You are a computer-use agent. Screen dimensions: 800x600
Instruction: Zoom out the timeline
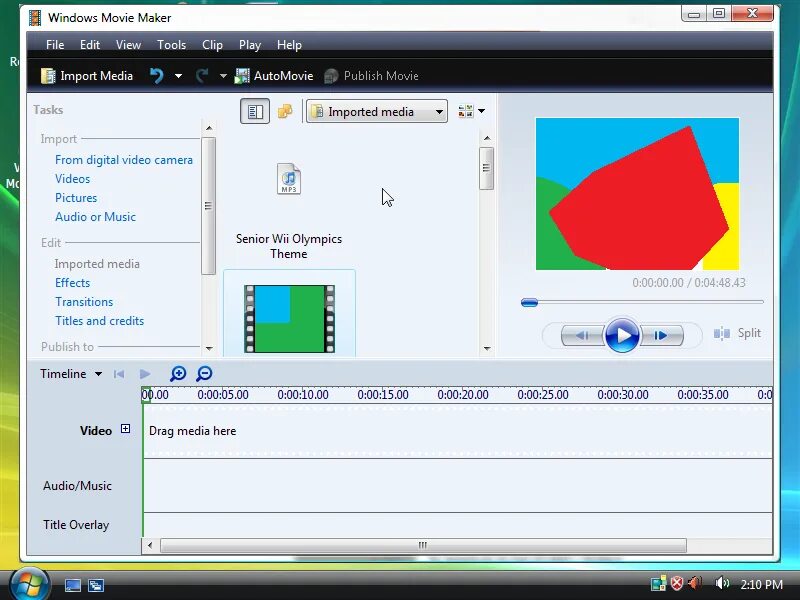pos(204,373)
